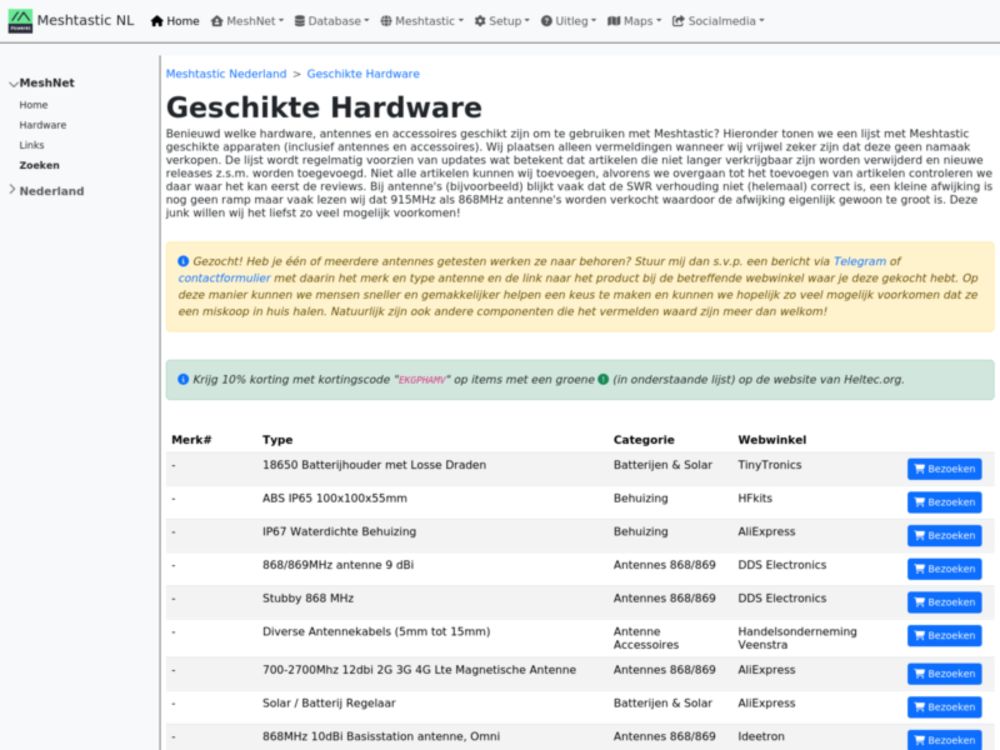Click the Geschikte Hardware page heading

323,107
